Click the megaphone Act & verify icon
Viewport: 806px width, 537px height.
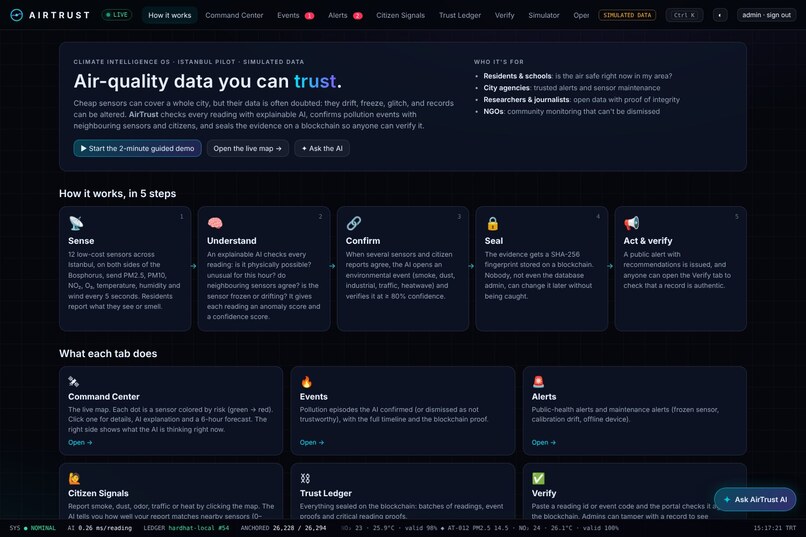631,223
